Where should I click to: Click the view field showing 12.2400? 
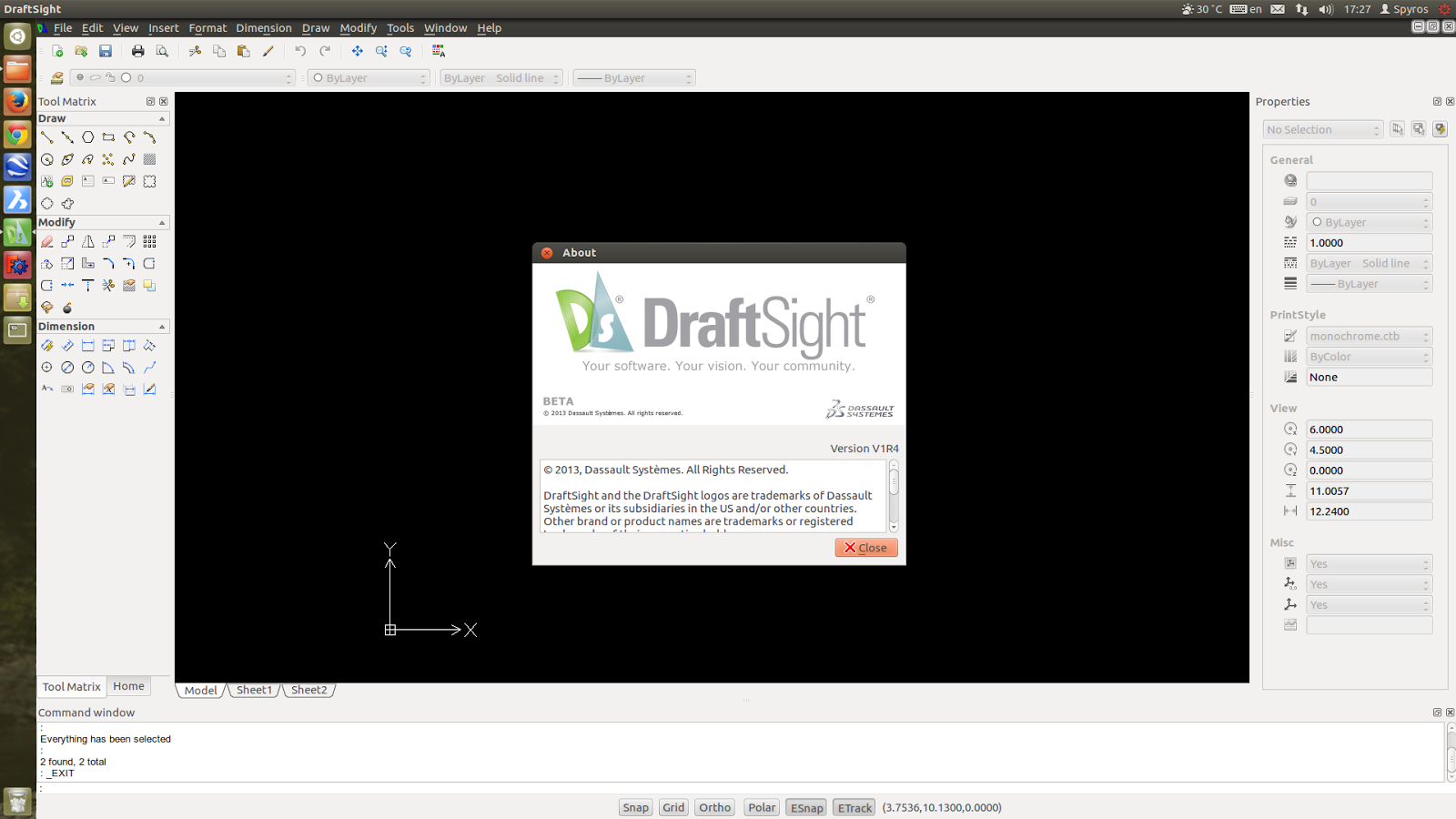1370,511
